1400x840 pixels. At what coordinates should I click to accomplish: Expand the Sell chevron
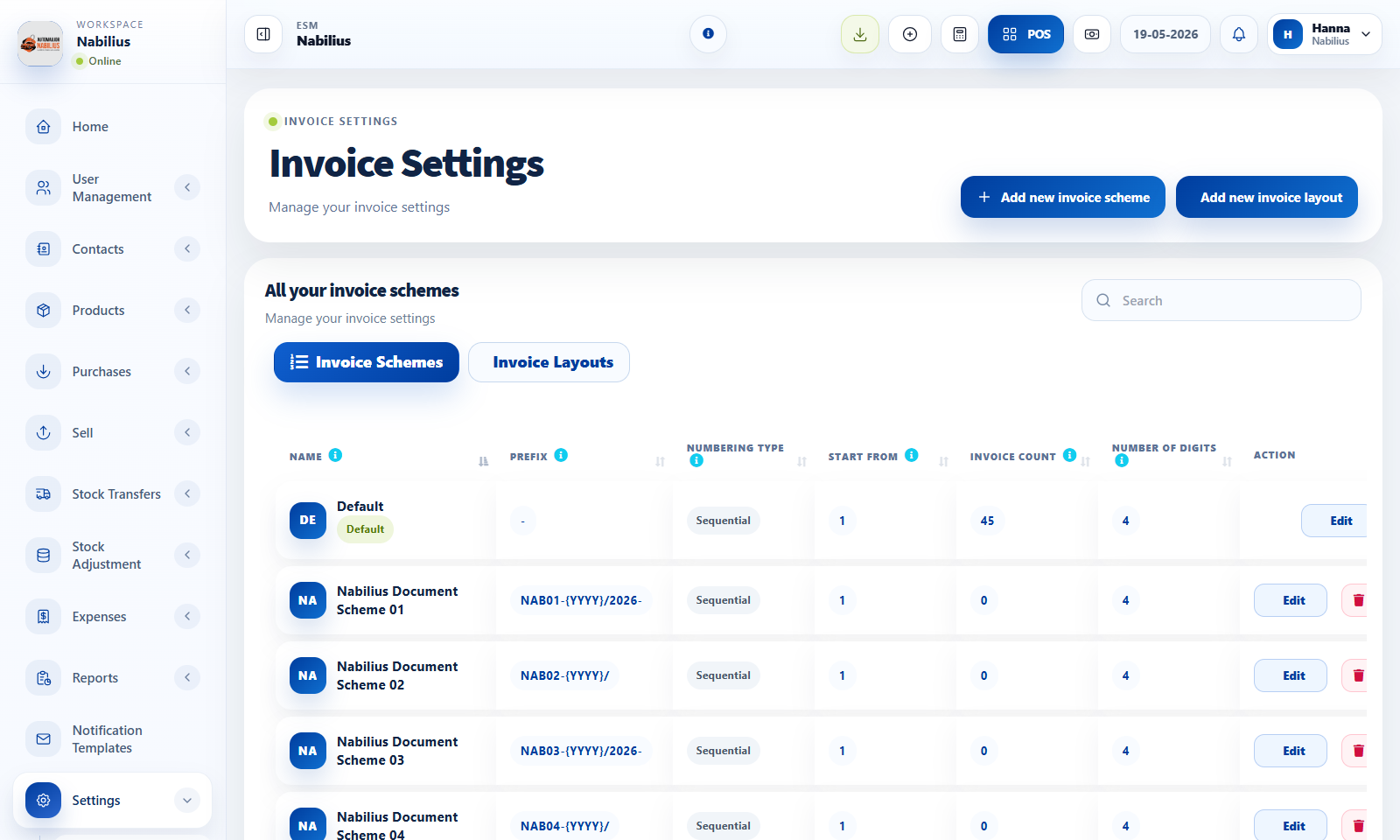coord(187,432)
